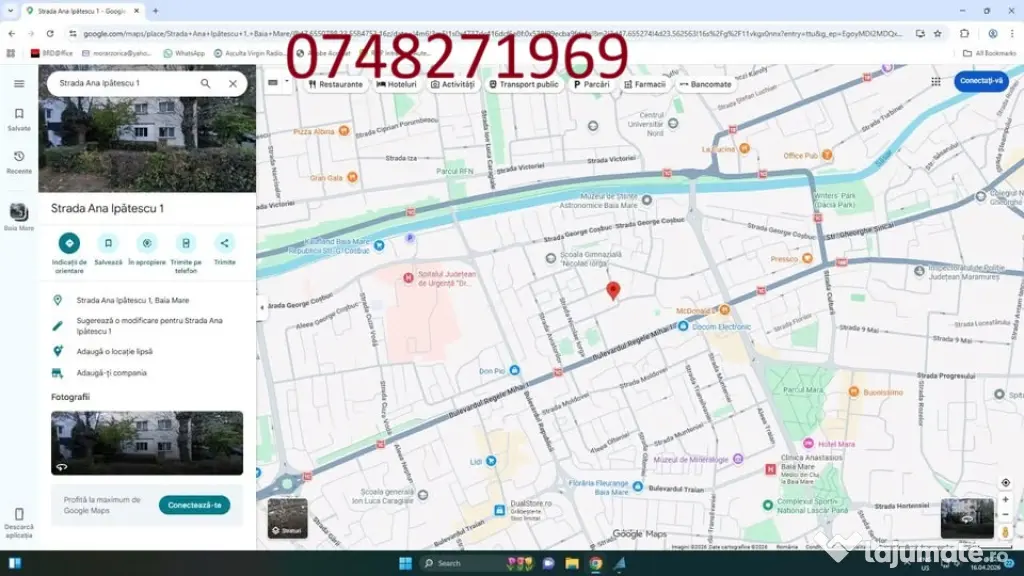Open the Straturi layers thumbnail
This screenshot has width=1024, height=576.
point(287,518)
